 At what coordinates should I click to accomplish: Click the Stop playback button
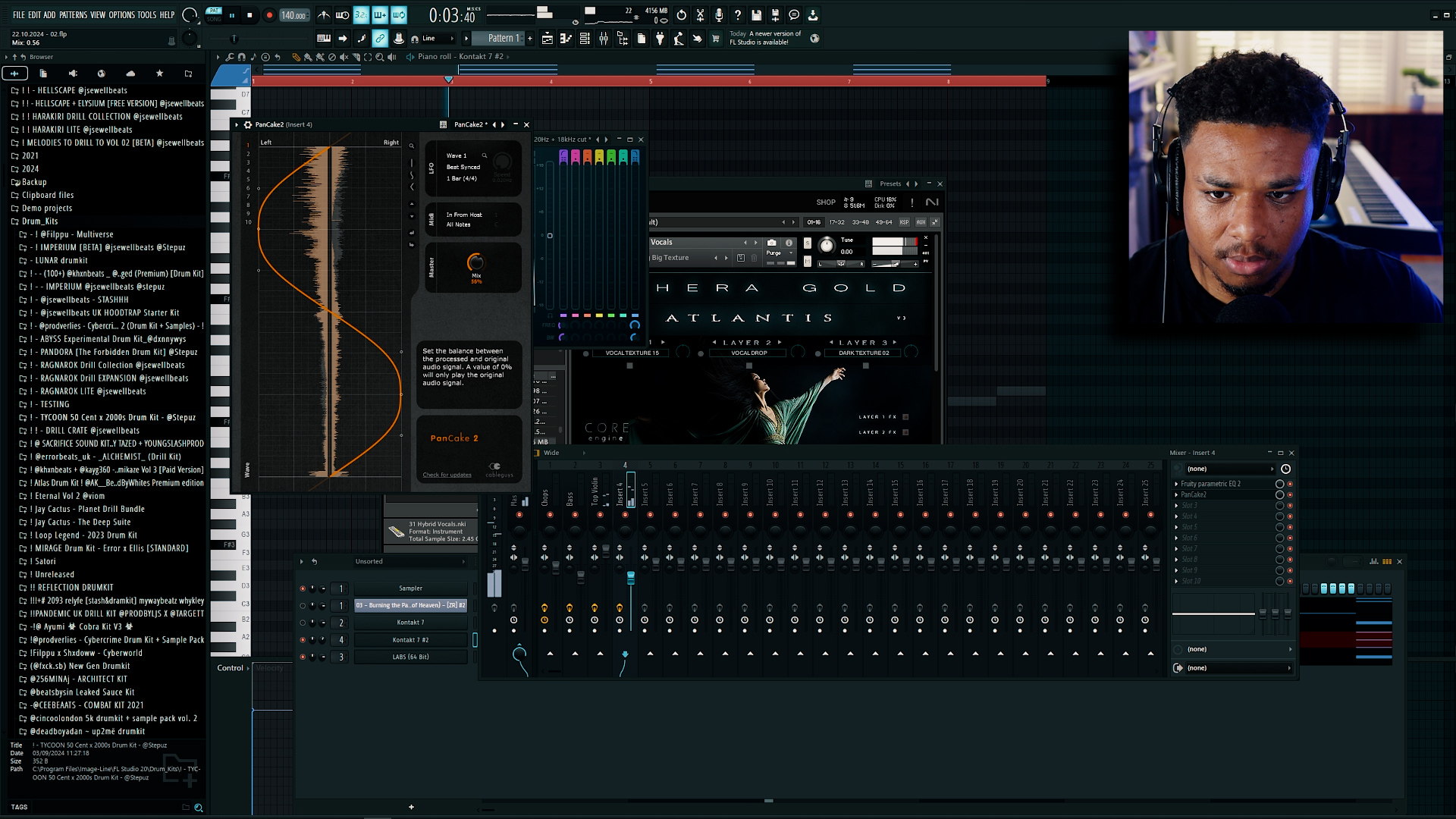(x=249, y=15)
